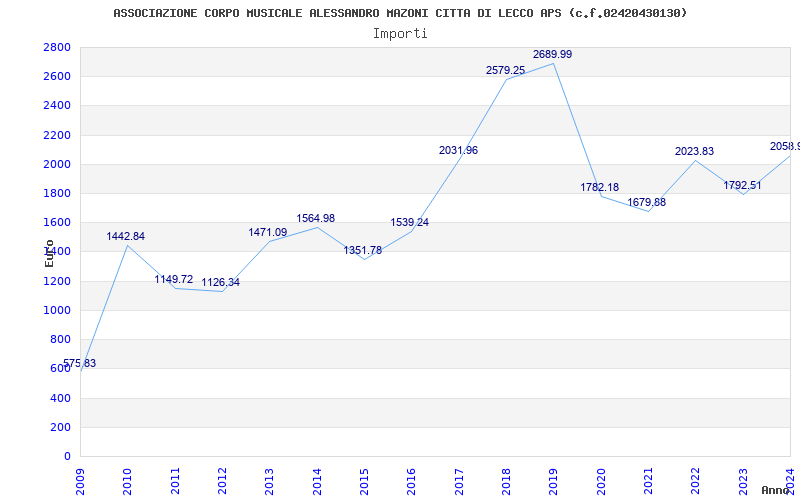
Task: Select data label 2023.83
Action: point(694,151)
